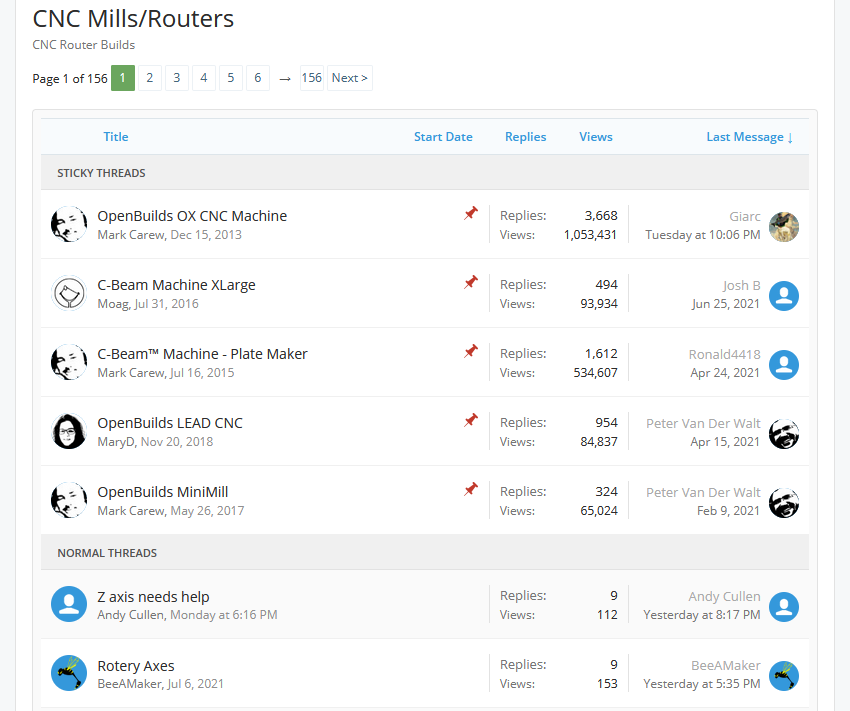The height and width of the screenshot is (711, 850).
Task: Open OpenBuilds OX CNC Machine thread
Action: pos(192,216)
